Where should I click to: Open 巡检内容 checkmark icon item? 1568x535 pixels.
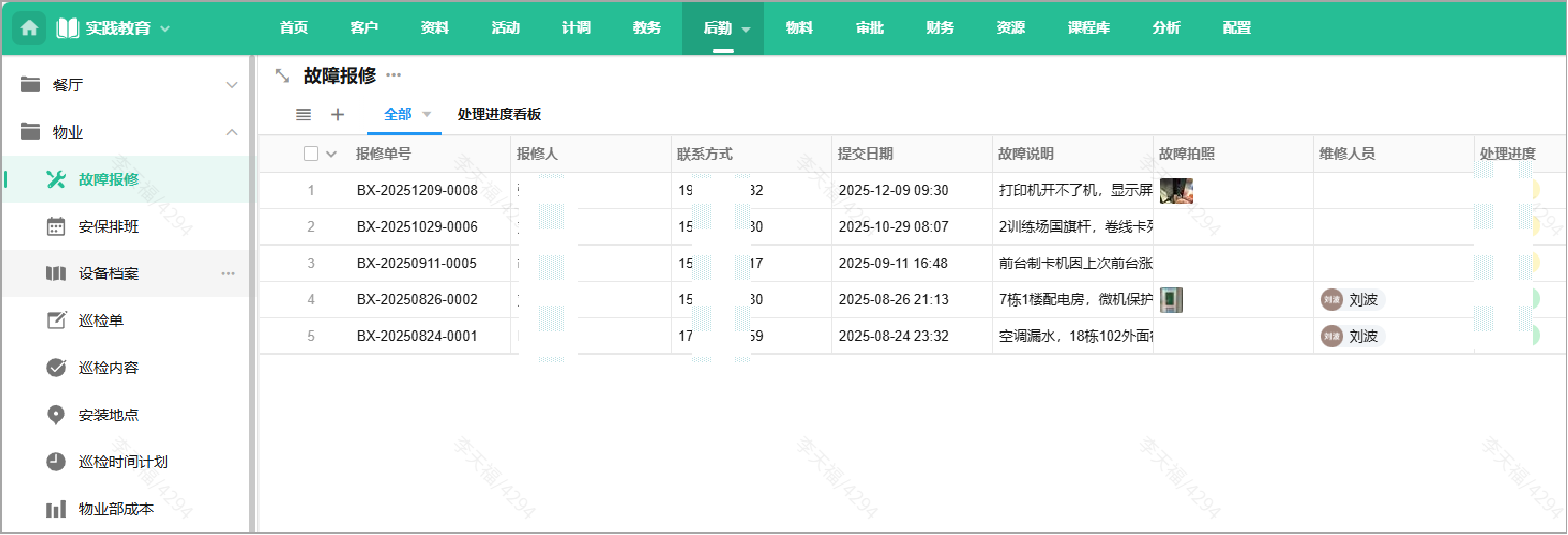(x=108, y=368)
